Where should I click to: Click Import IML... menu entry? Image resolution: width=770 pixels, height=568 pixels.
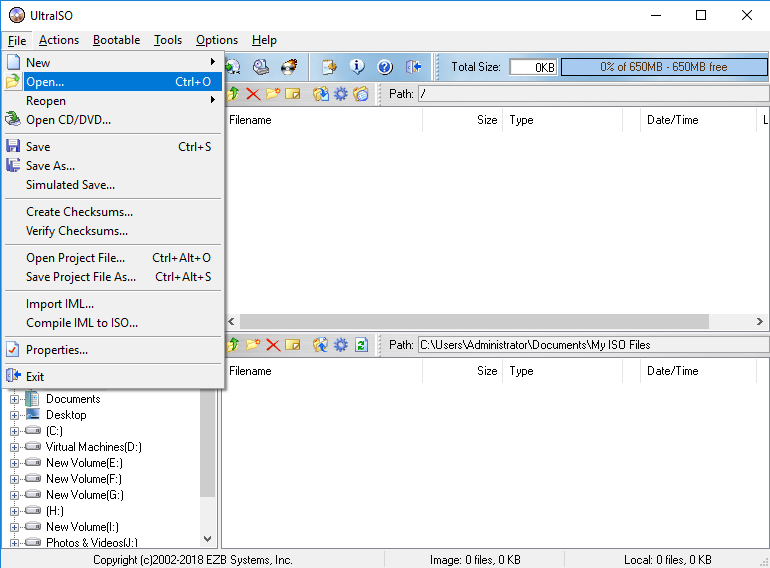[x=113, y=304]
